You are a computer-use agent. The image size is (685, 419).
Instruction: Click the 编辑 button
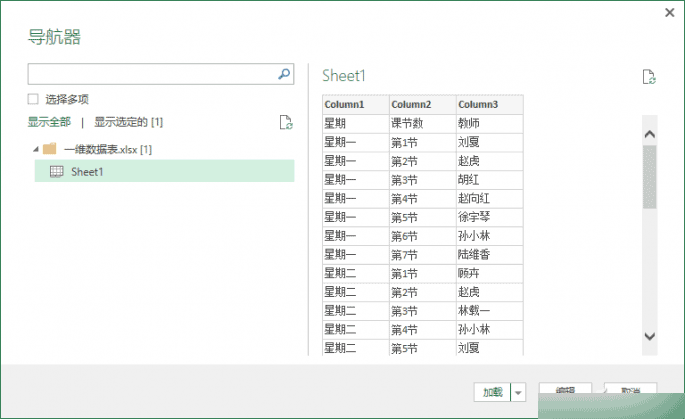(x=564, y=392)
